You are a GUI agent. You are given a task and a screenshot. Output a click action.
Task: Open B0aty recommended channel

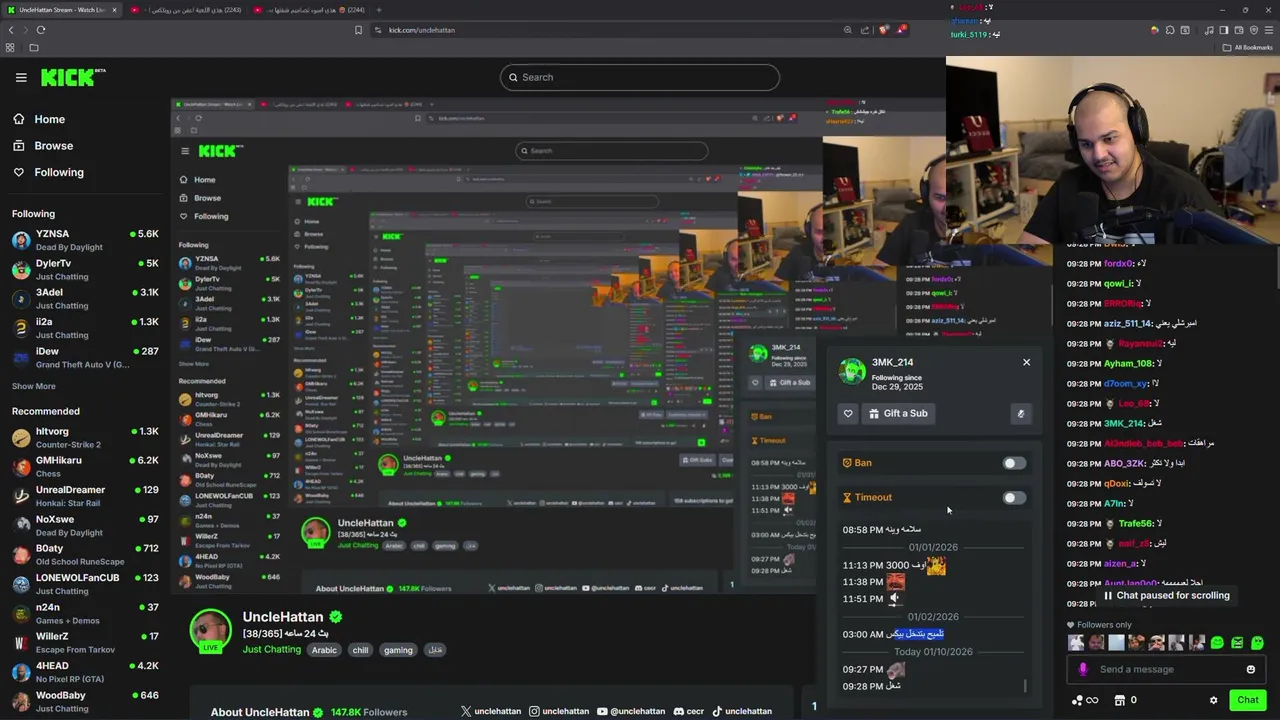pyautogui.click(x=85, y=554)
